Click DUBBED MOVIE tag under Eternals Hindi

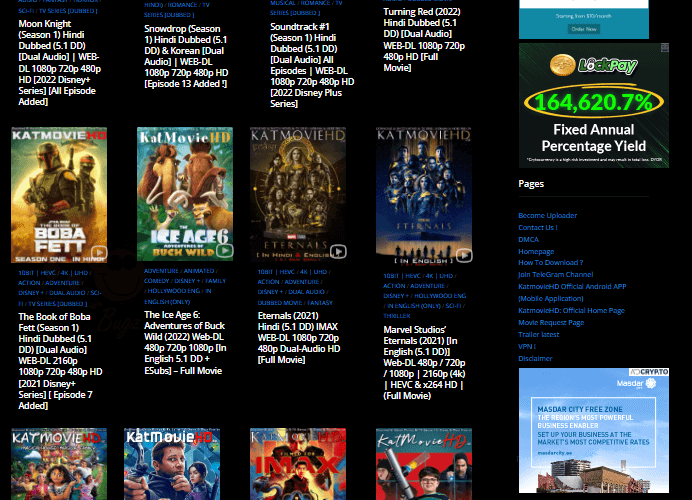280,303
